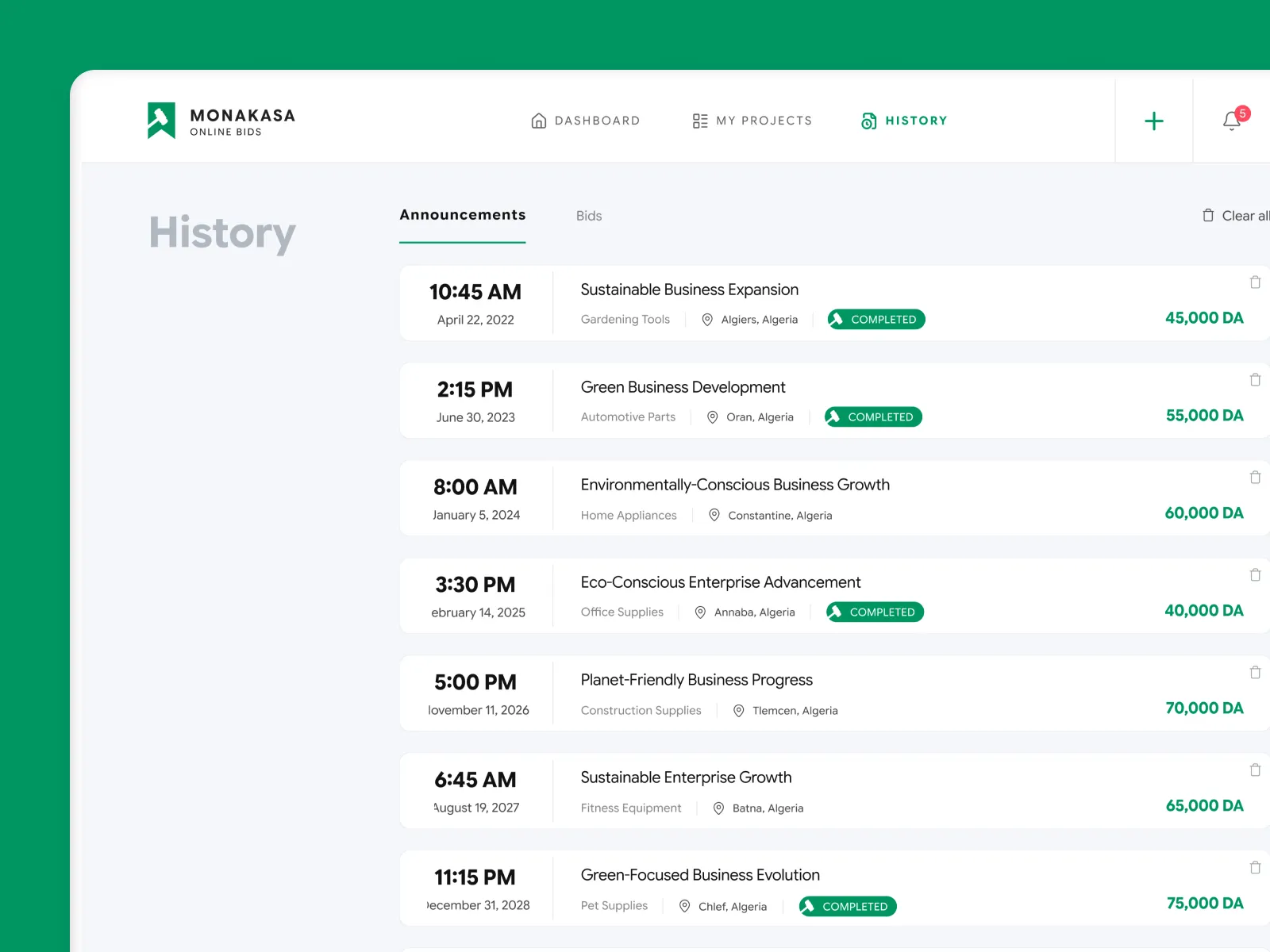
Task: Open My Projects in the navigation
Action: 752,121
